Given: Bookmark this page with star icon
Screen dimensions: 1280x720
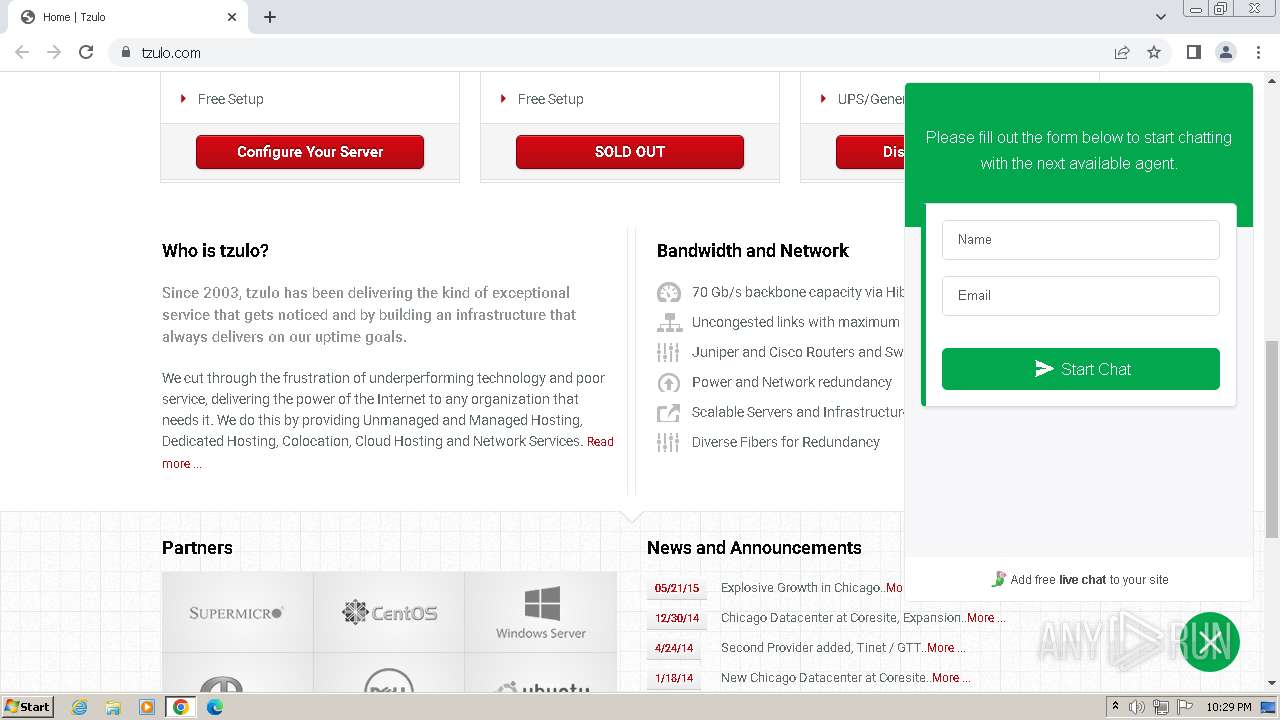Looking at the screenshot, I should coord(1154,52).
